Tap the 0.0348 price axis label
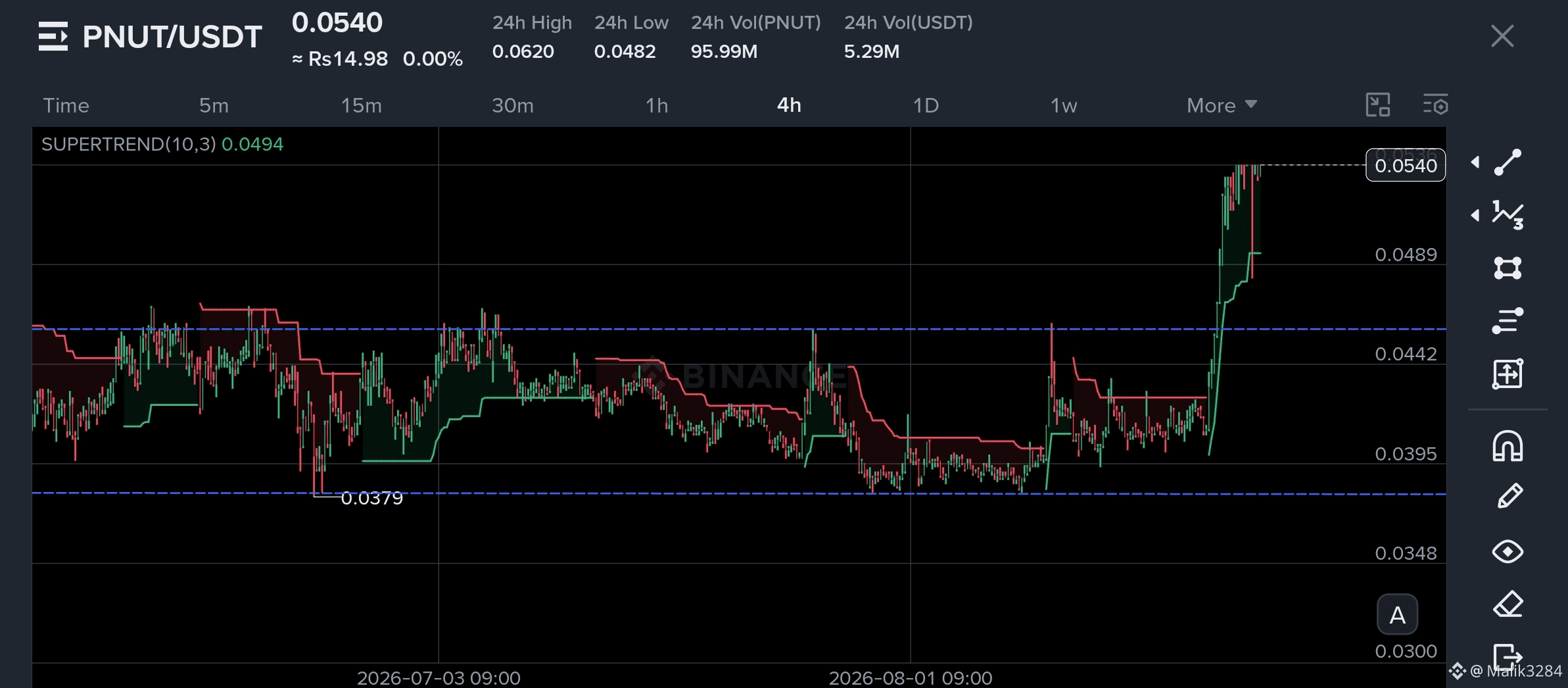The height and width of the screenshot is (688, 1568). [x=1406, y=553]
